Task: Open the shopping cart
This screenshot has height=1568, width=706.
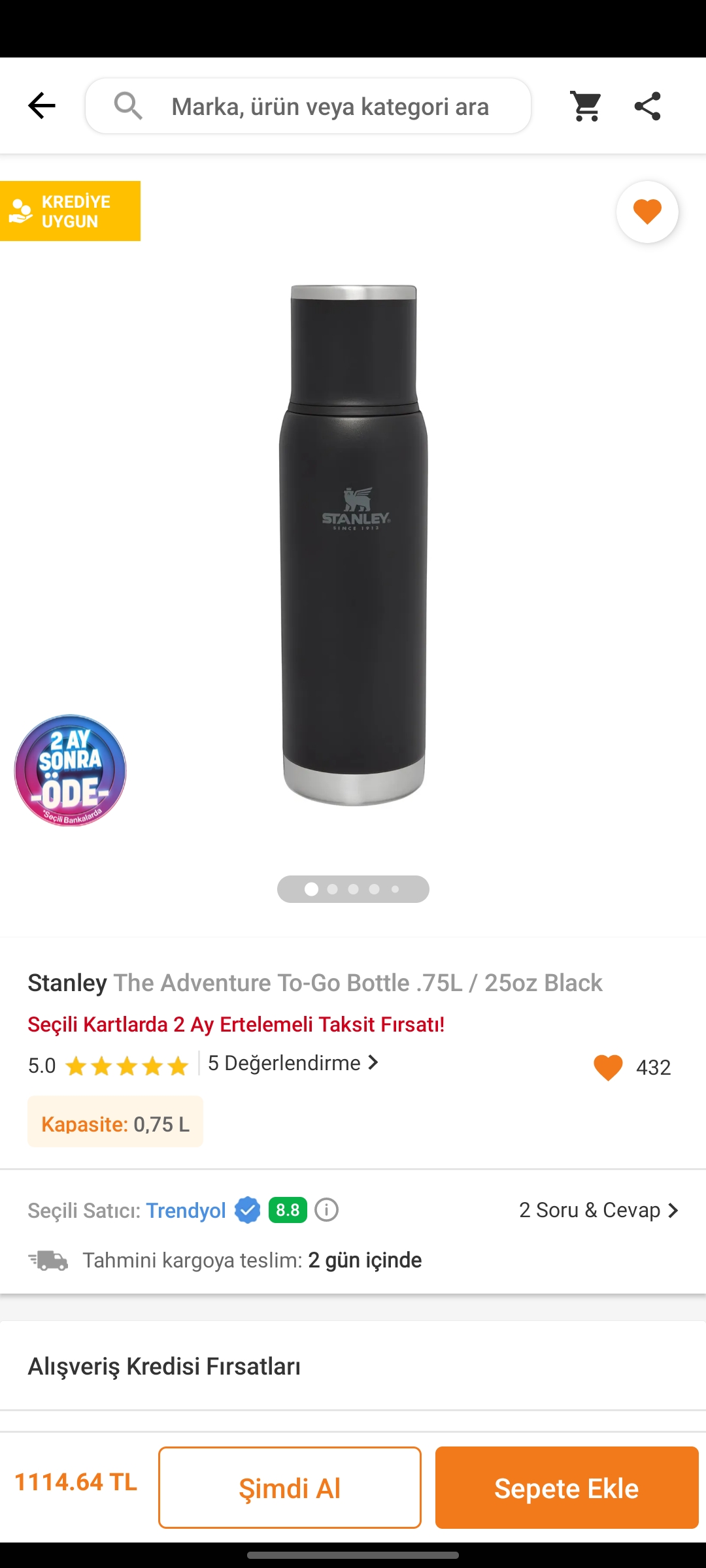Action: pos(586,106)
